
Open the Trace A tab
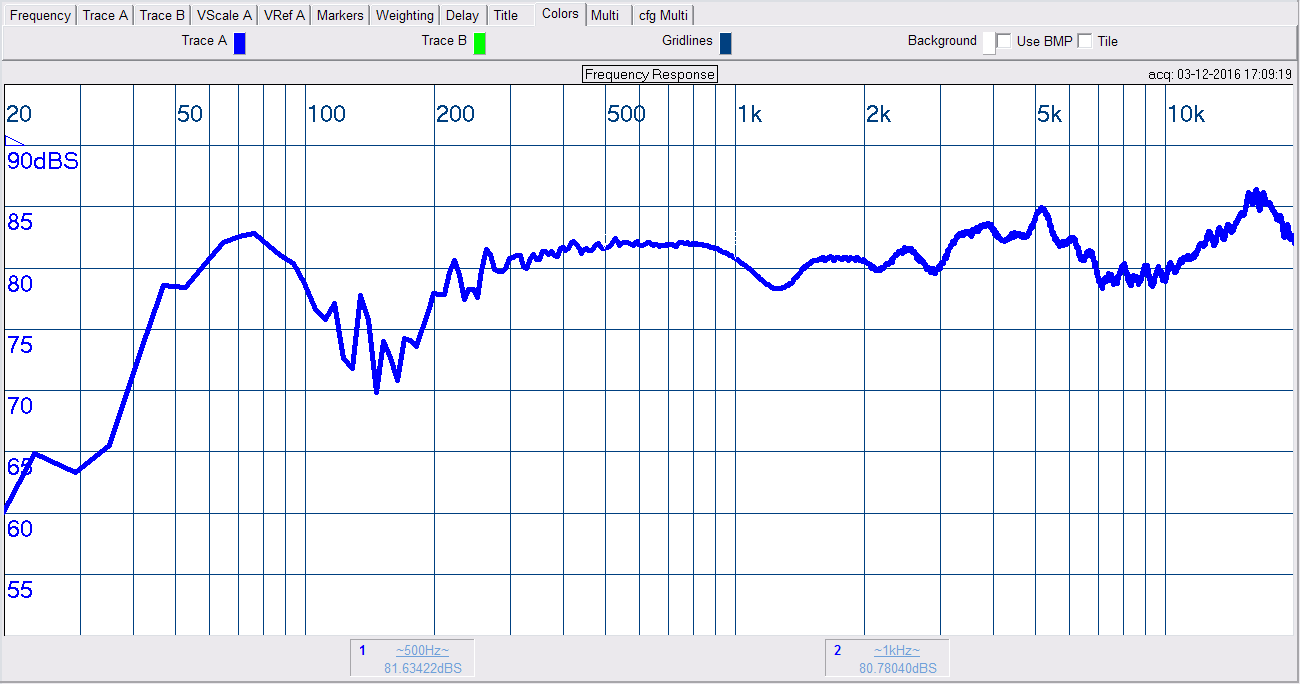point(105,15)
